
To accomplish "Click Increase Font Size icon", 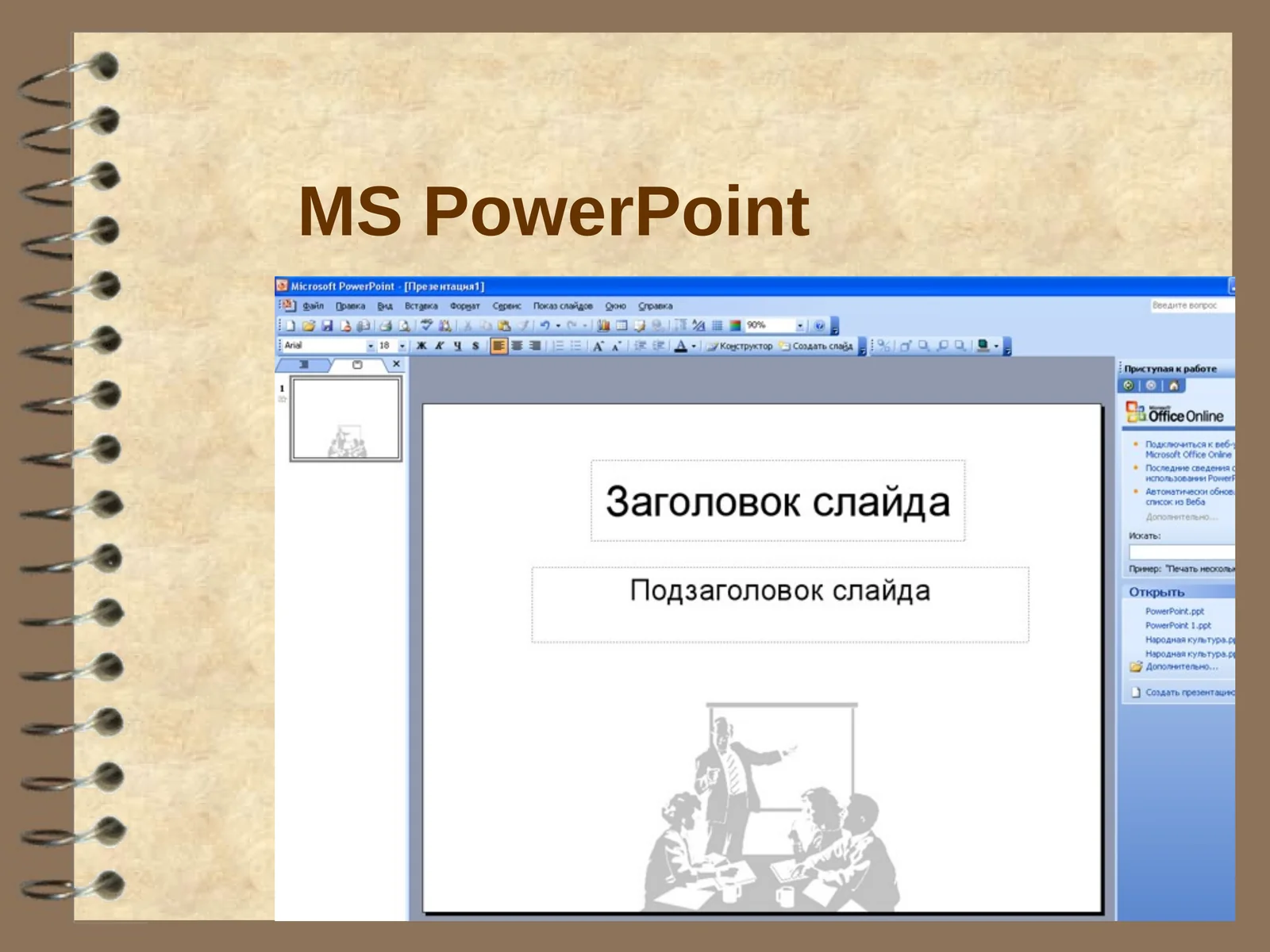I will [598, 346].
